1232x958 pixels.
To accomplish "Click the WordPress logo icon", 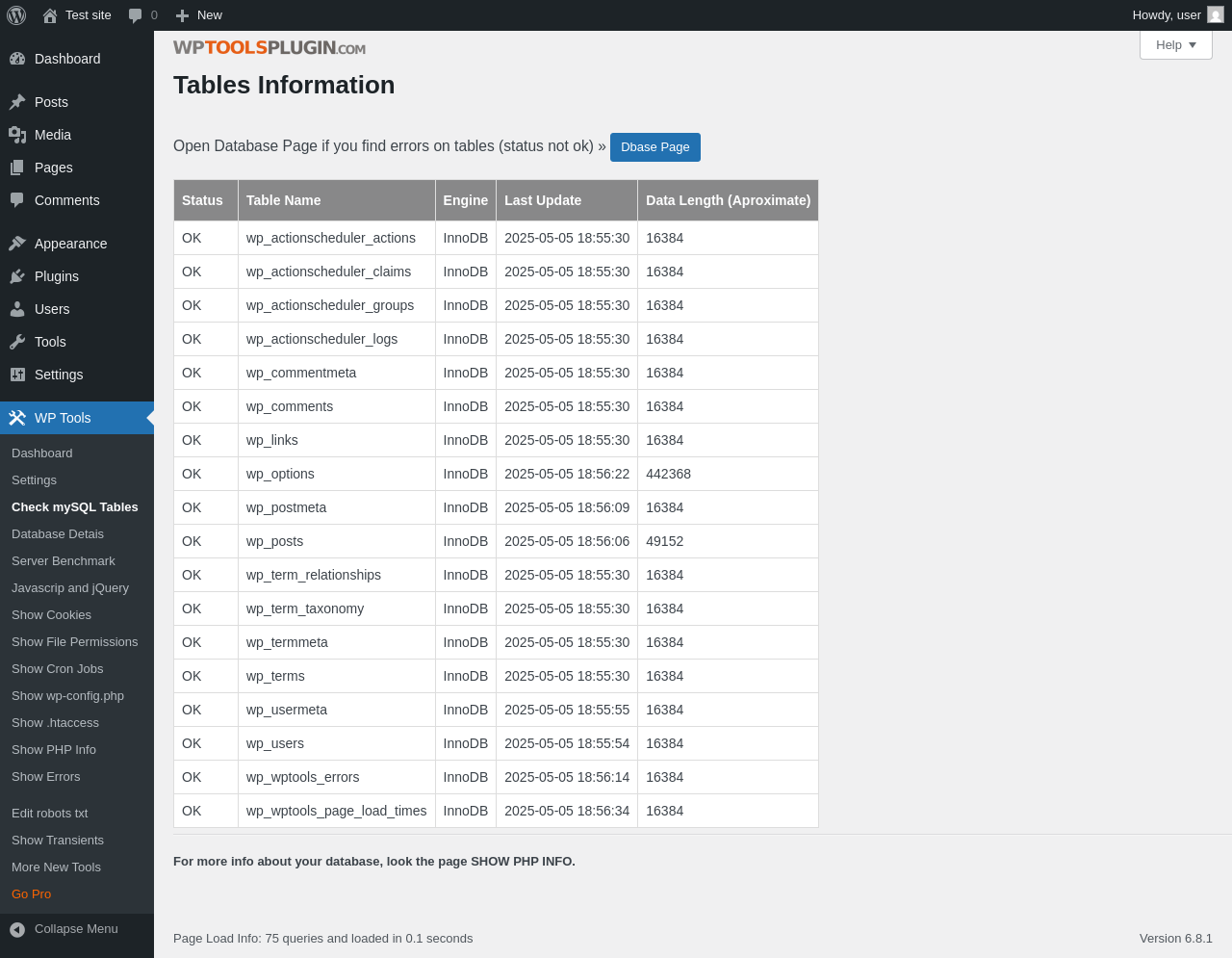I will point(16,15).
